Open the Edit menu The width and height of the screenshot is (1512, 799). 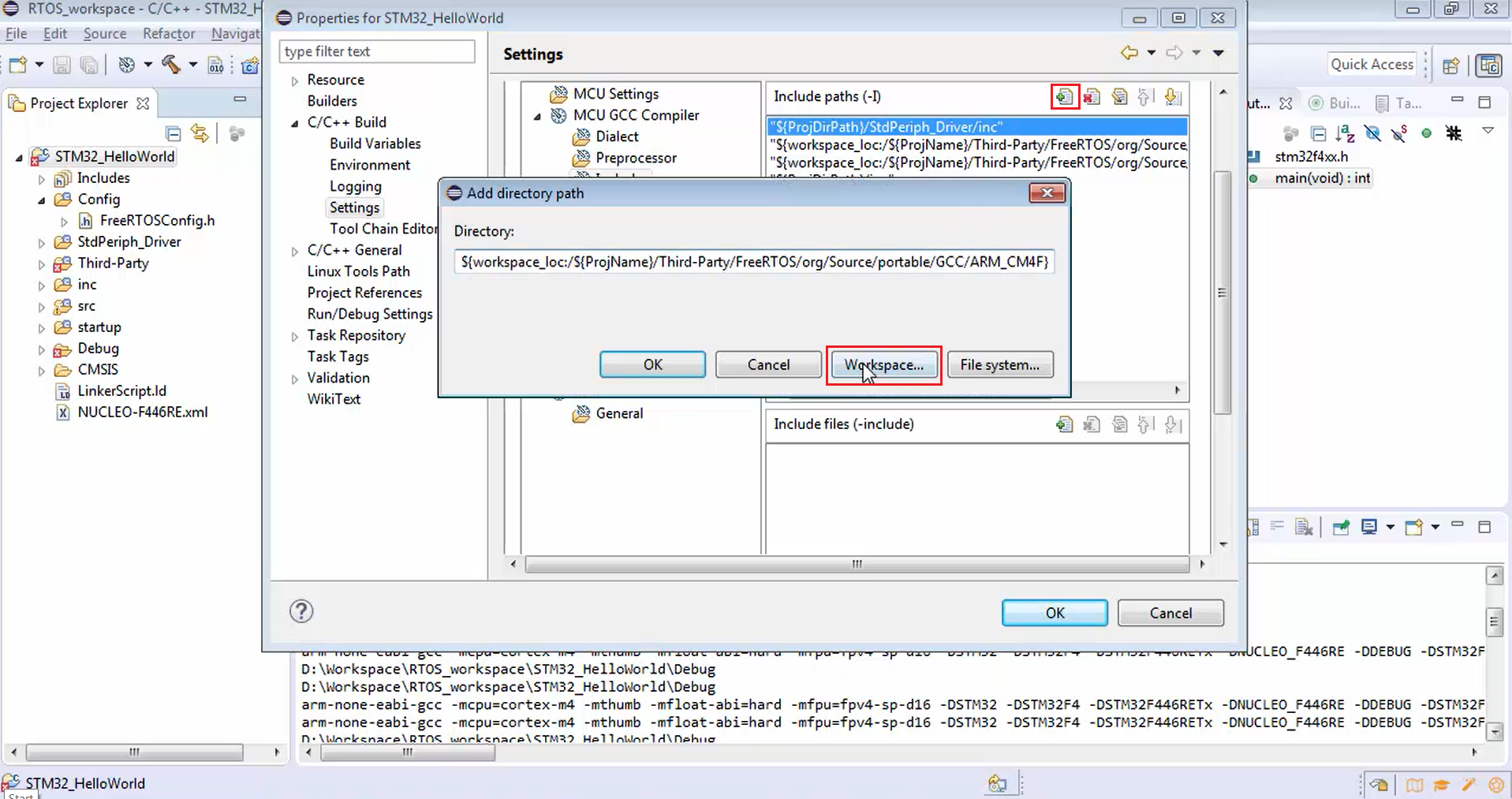55,33
